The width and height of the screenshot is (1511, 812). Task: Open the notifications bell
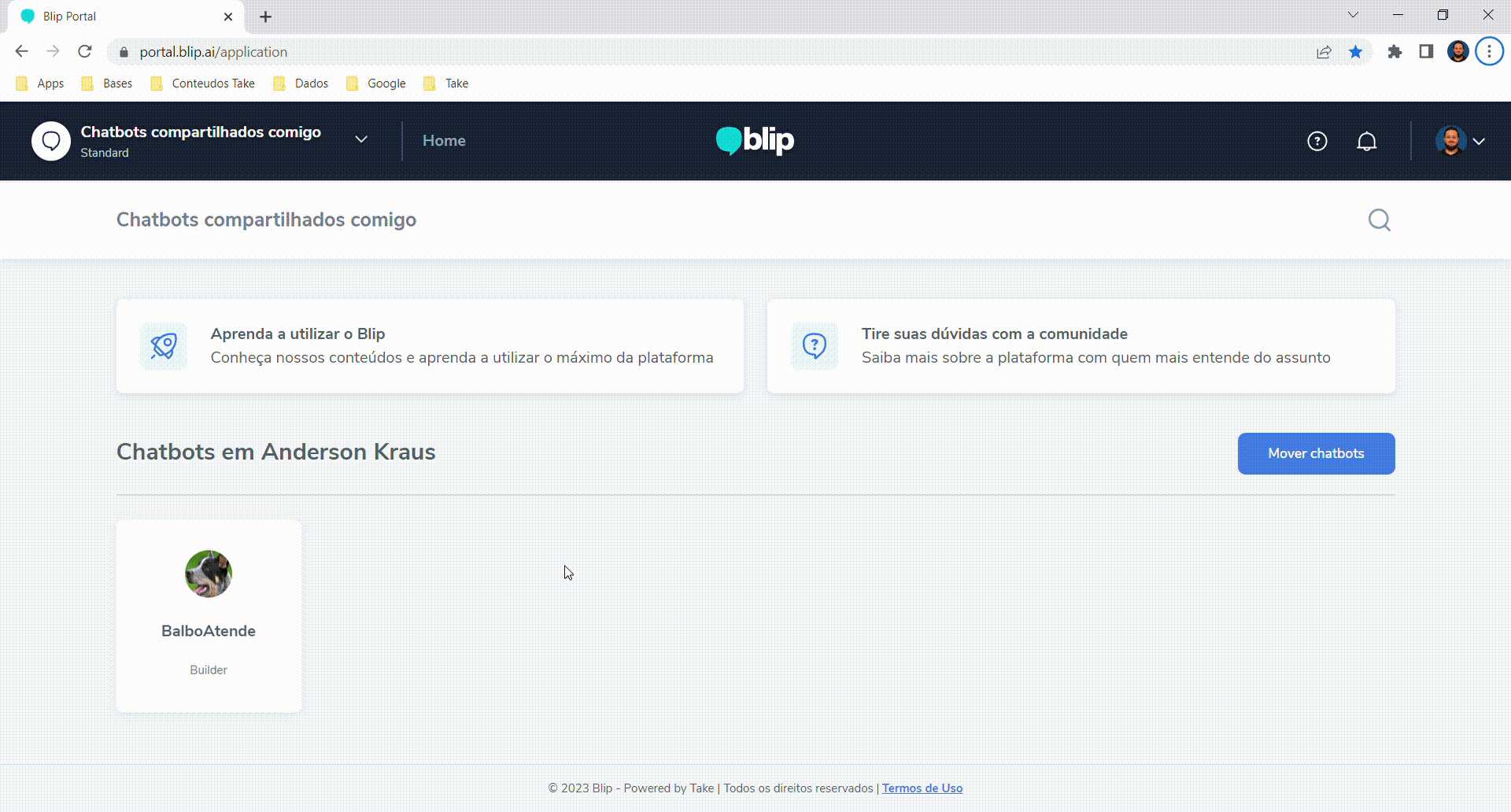coord(1366,141)
